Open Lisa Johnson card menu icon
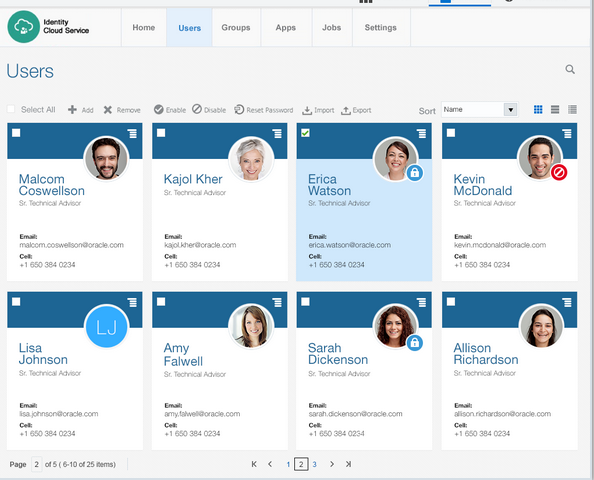The image size is (594, 480). [132, 302]
